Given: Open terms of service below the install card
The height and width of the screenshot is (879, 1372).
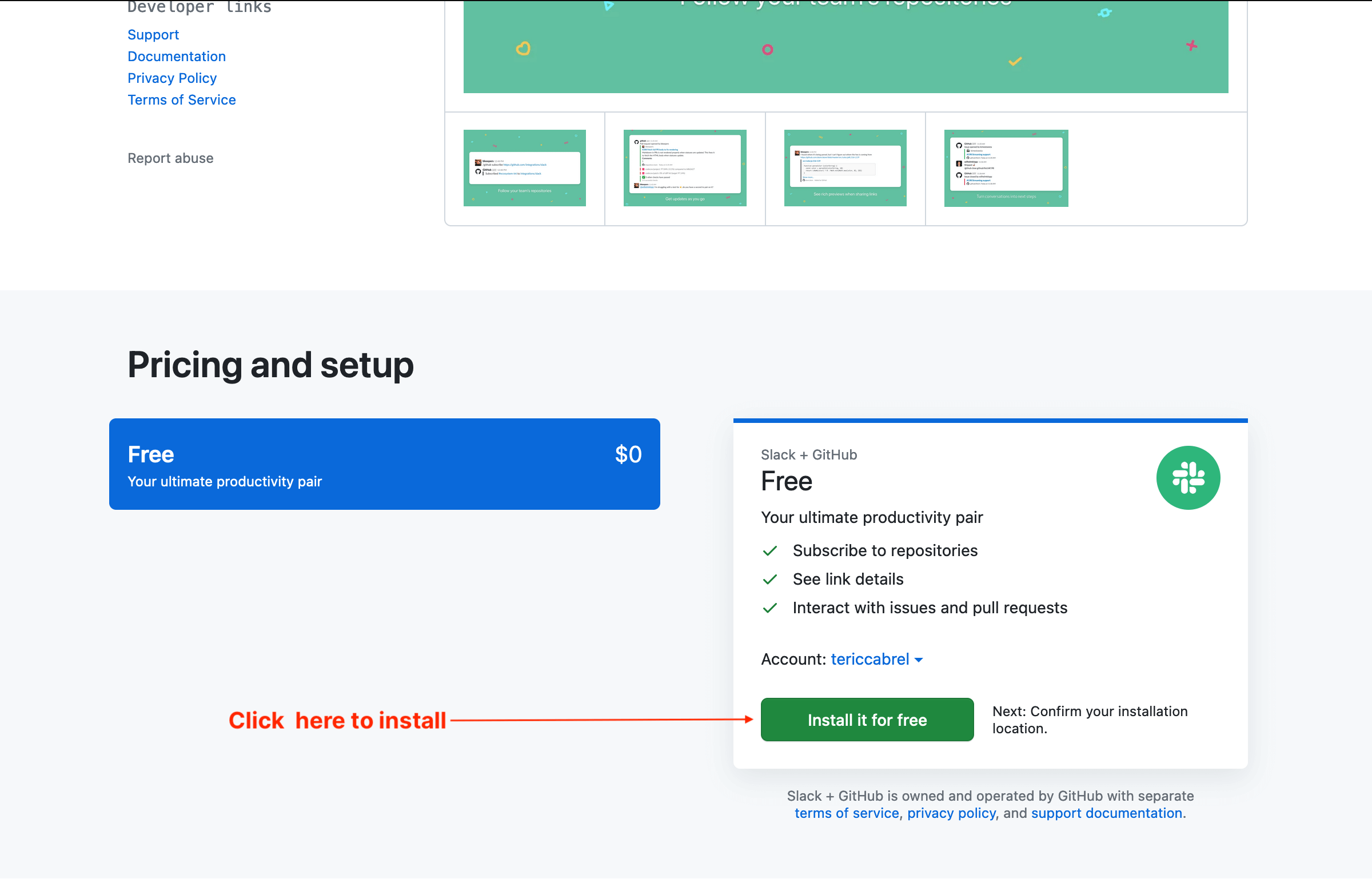Looking at the screenshot, I should coord(845,813).
